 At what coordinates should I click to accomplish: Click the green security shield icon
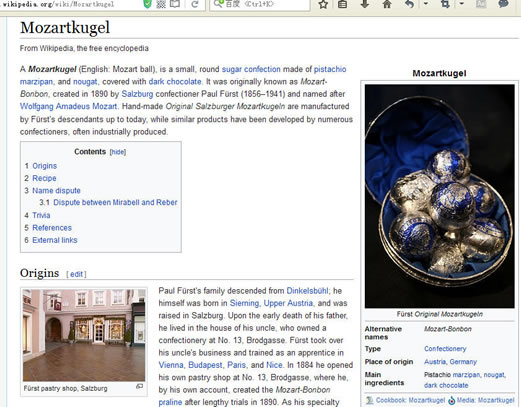point(147,4)
